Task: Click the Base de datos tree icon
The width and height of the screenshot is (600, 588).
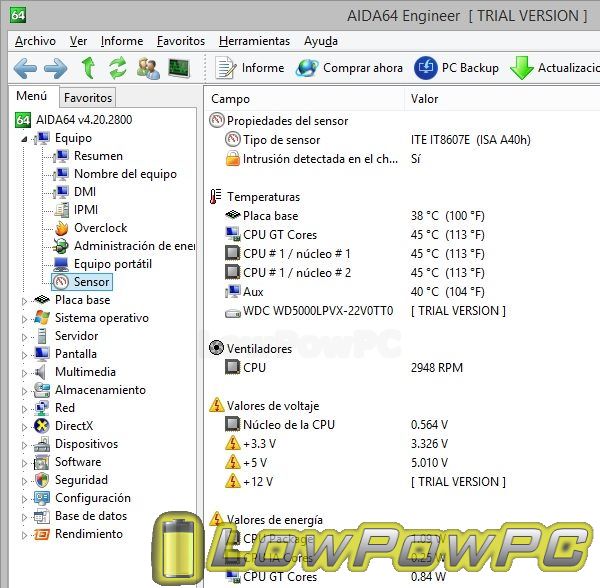Action: (x=42, y=516)
